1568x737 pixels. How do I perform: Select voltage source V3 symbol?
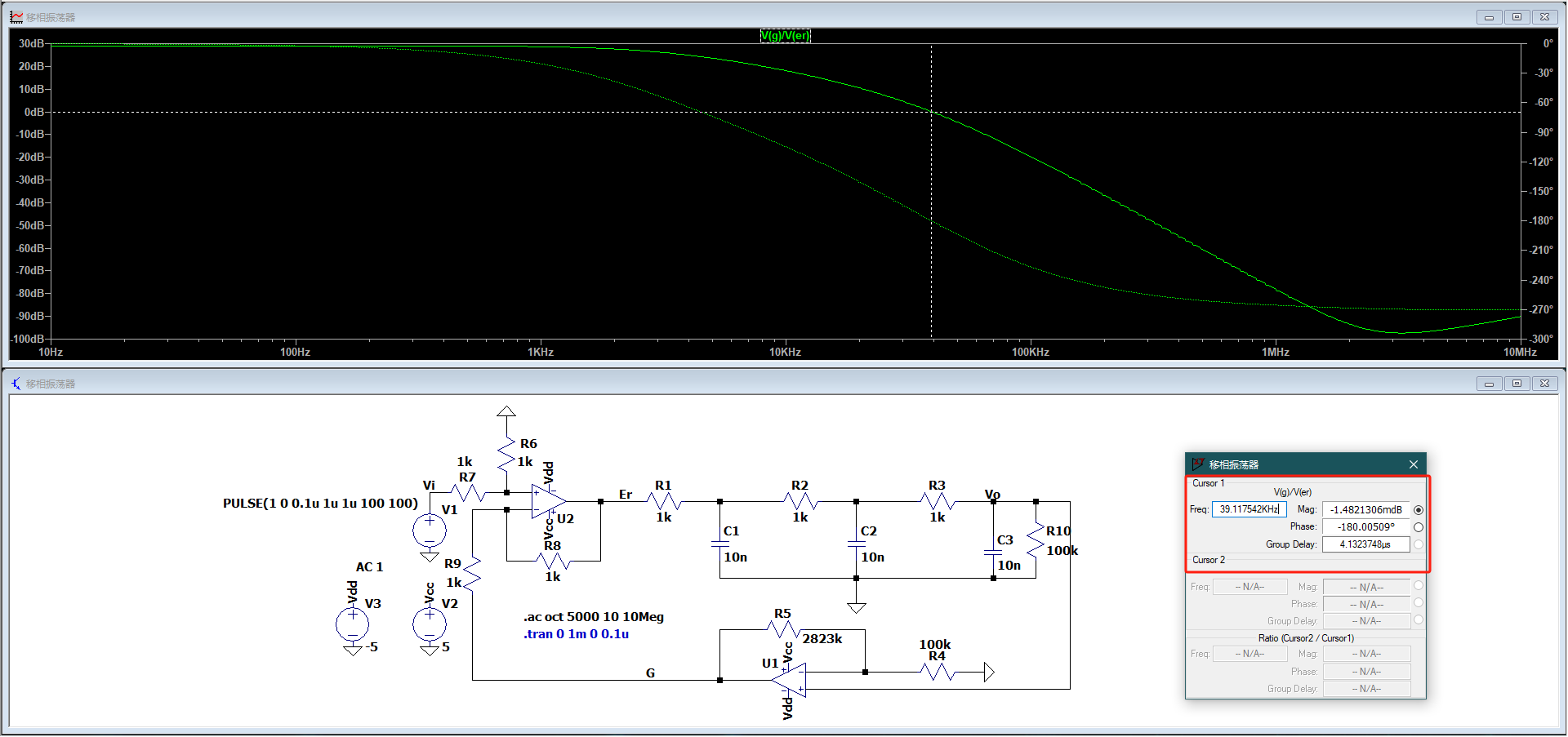point(352,625)
